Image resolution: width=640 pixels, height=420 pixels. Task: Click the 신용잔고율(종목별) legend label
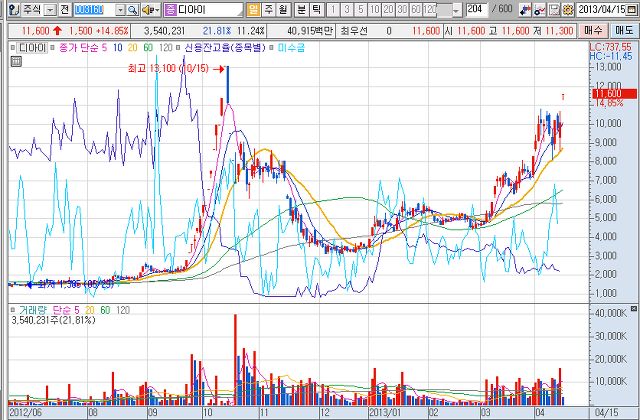(225, 48)
